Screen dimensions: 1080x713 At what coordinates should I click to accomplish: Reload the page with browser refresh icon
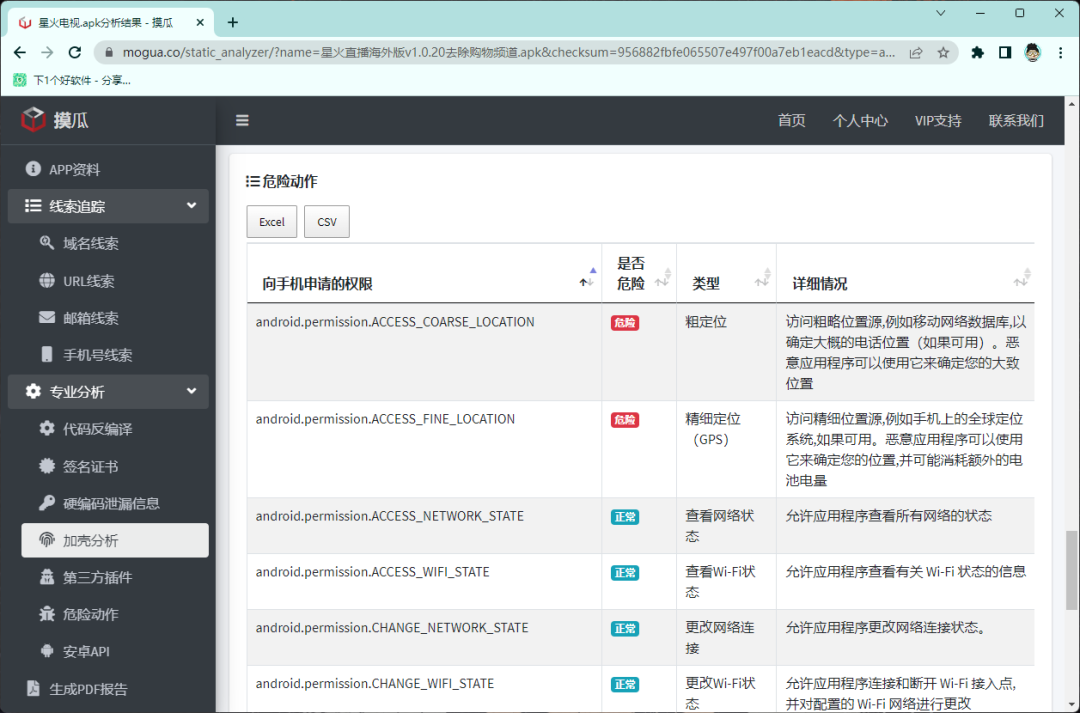tap(75, 52)
